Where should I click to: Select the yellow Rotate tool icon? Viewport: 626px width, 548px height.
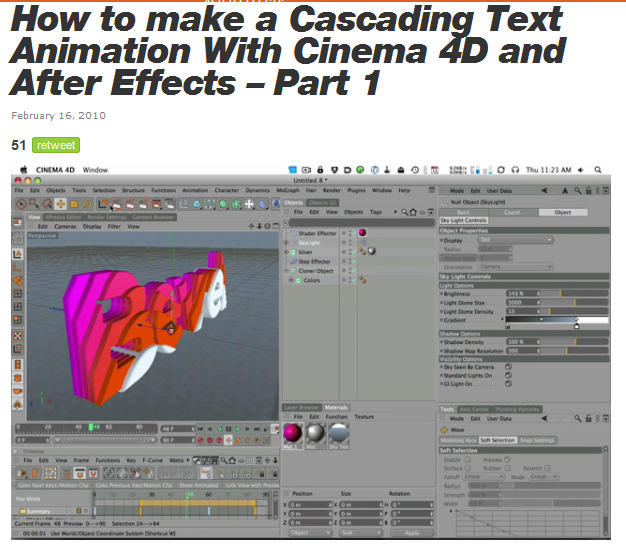[x=87, y=204]
